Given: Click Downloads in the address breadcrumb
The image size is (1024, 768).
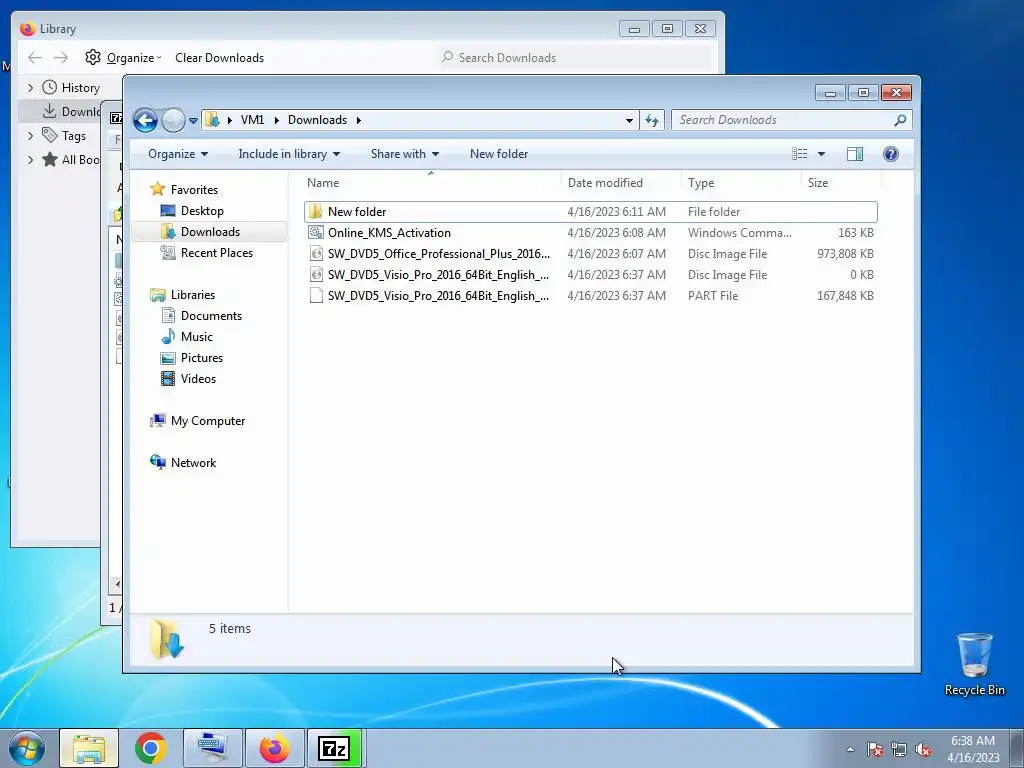Looking at the screenshot, I should click(x=317, y=120).
